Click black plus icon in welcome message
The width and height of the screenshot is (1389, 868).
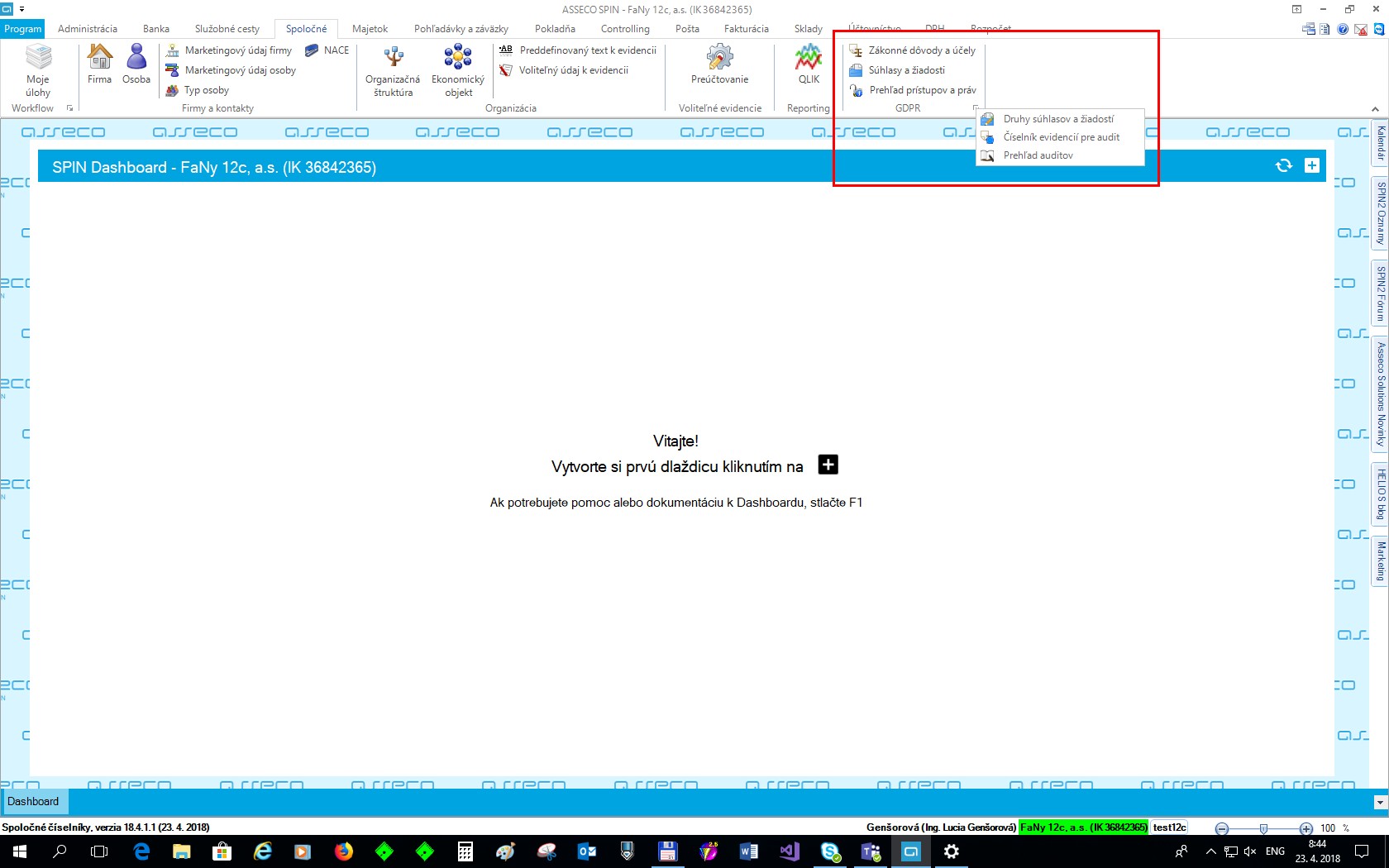828,465
